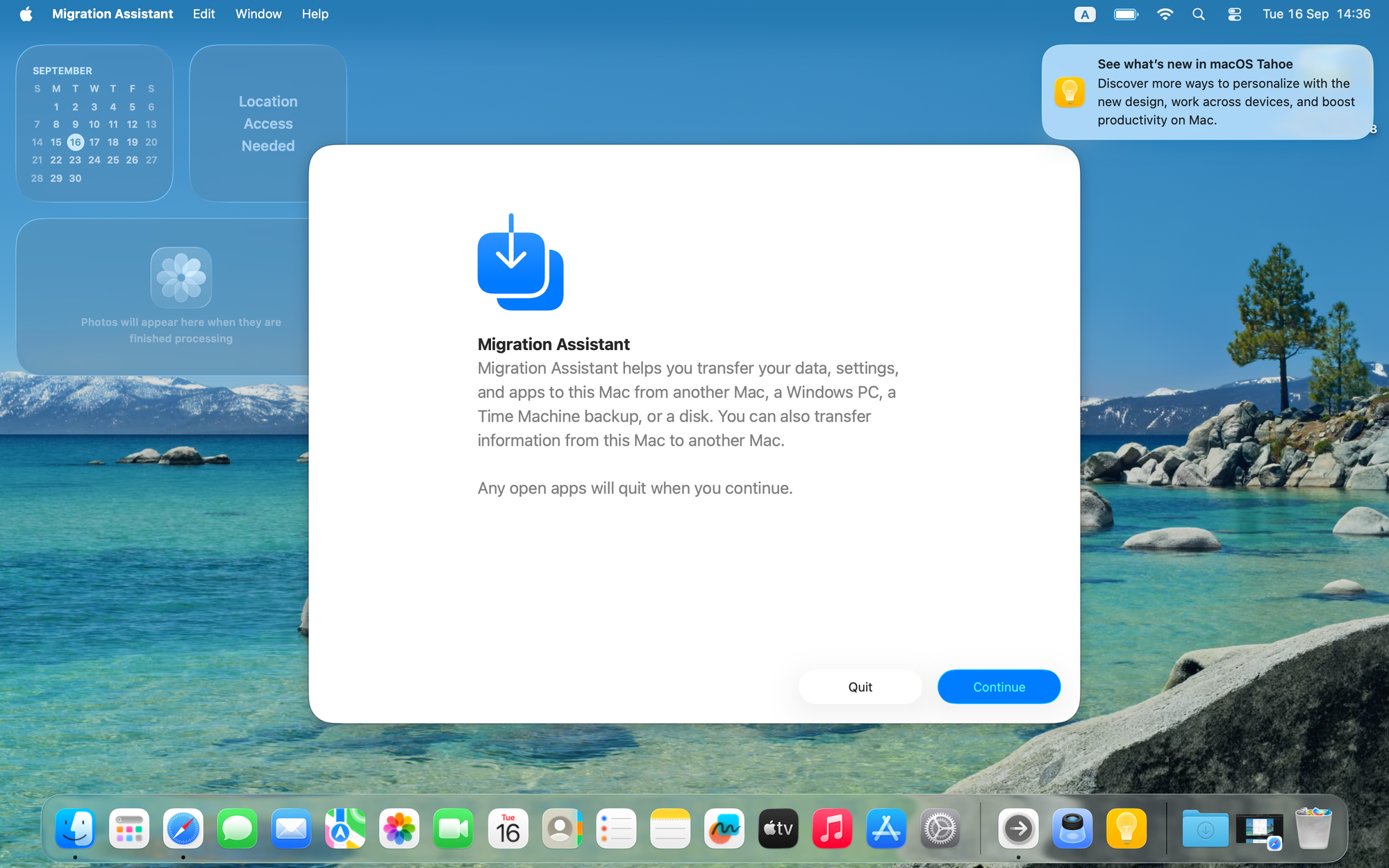Open Mail from the Dock
Screen dimensions: 1389x868
(291, 828)
